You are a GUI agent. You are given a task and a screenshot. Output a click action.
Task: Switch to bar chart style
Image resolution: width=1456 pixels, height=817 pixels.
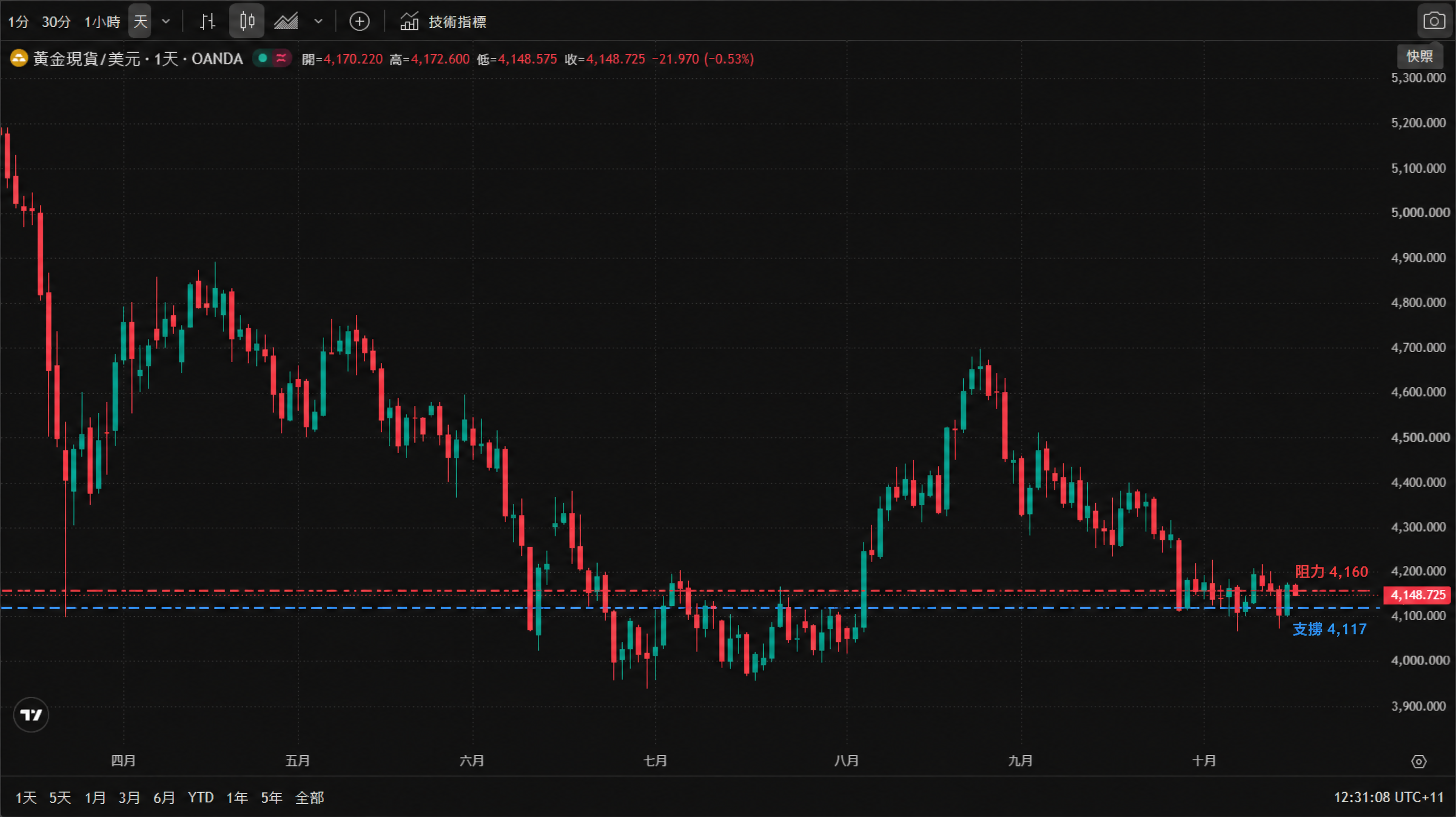coord(208,21)
